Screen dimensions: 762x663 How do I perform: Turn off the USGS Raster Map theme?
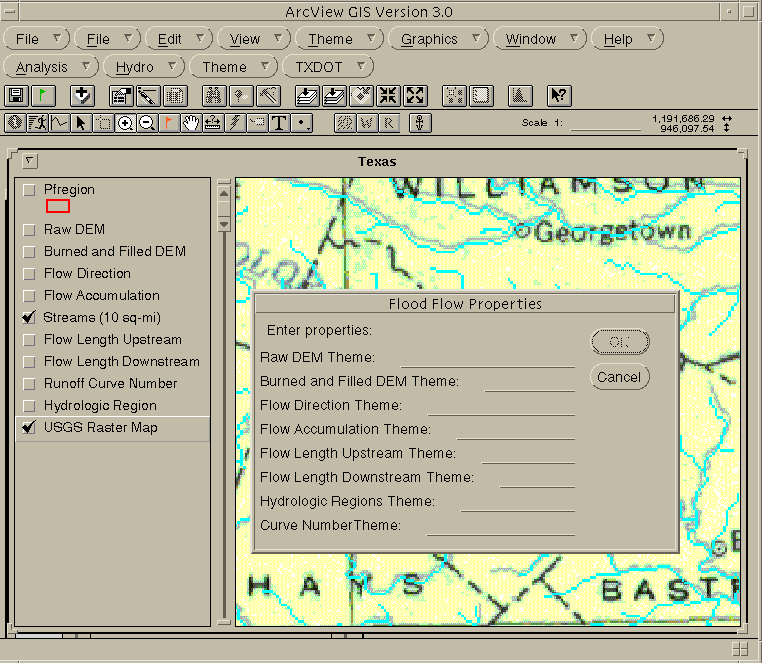point(30,428)
